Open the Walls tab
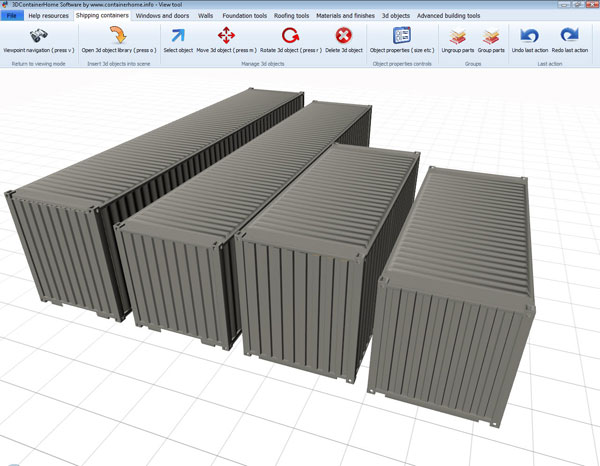 206,16
